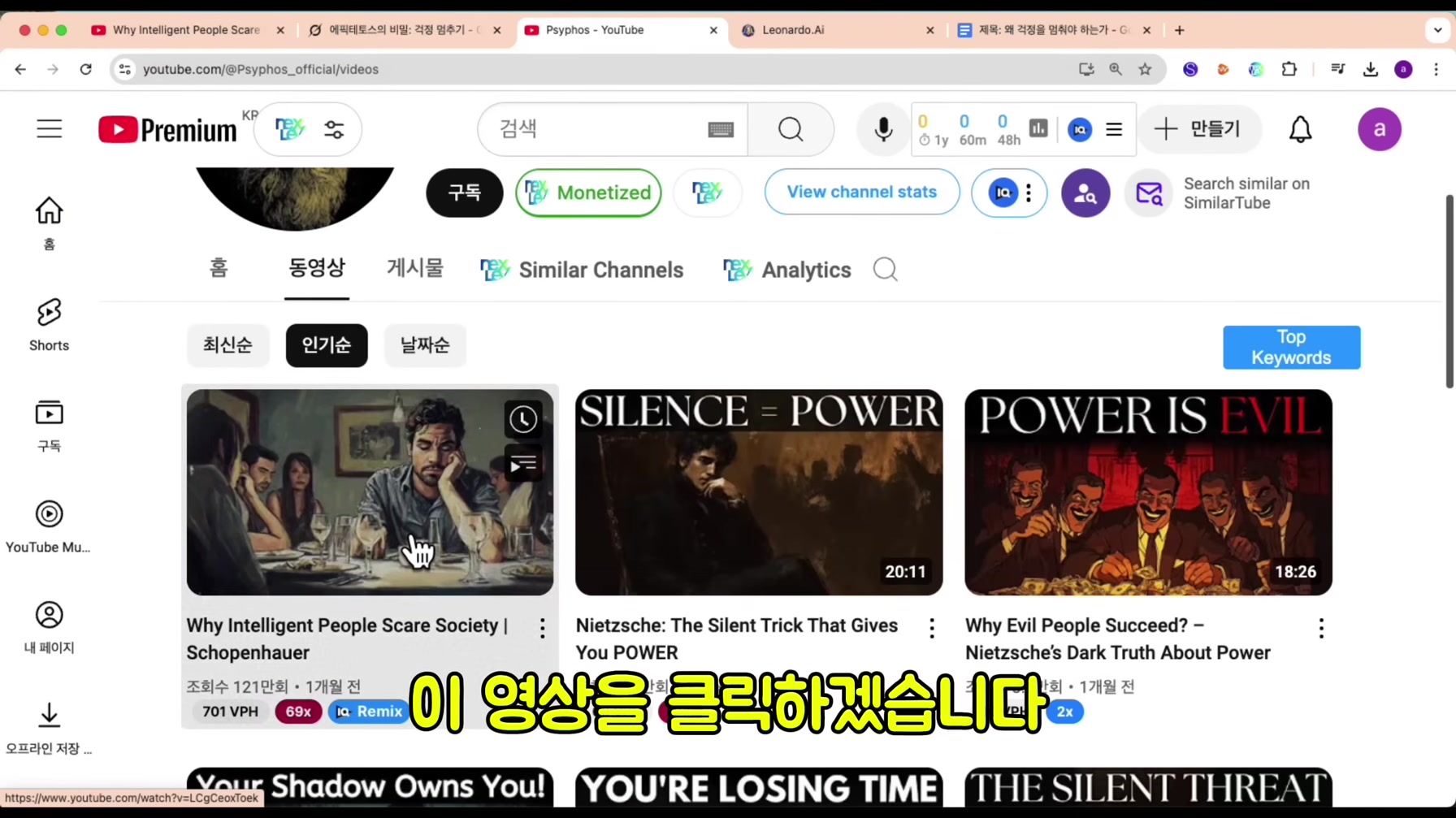Image resolution: width=1456 pixels, height=818 pixels.
Task: Open the three-line menu next to IQ icon
Action: (x=1114, y=129)
